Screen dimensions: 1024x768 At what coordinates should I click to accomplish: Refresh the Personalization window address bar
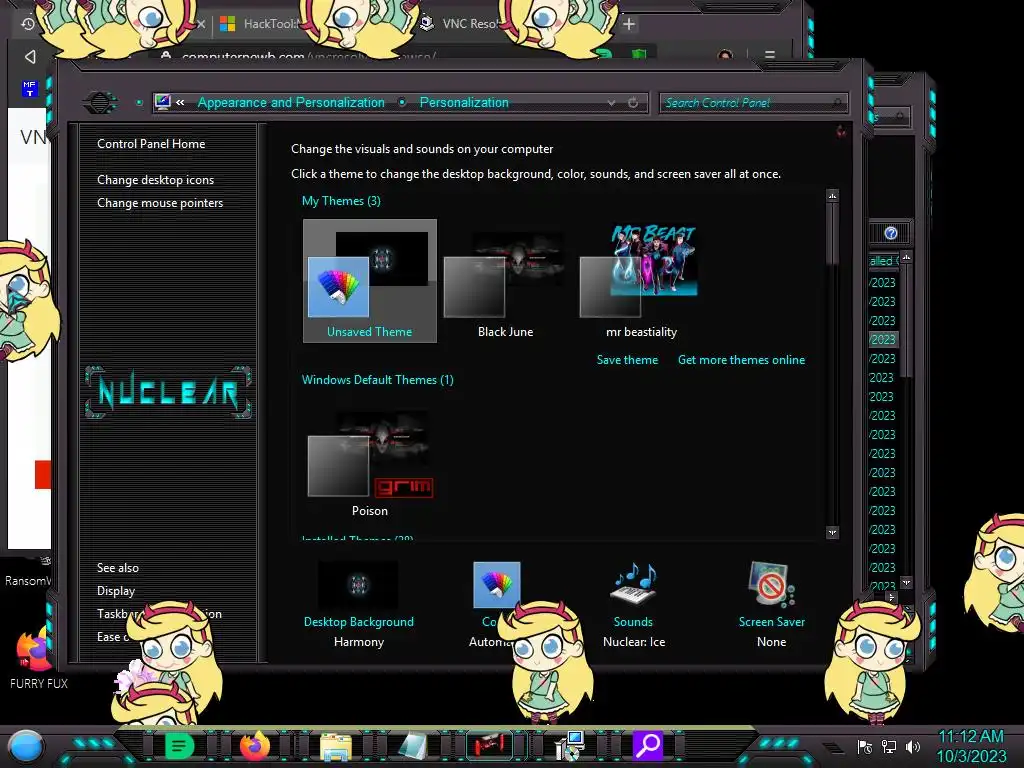[x=633, y=103]
